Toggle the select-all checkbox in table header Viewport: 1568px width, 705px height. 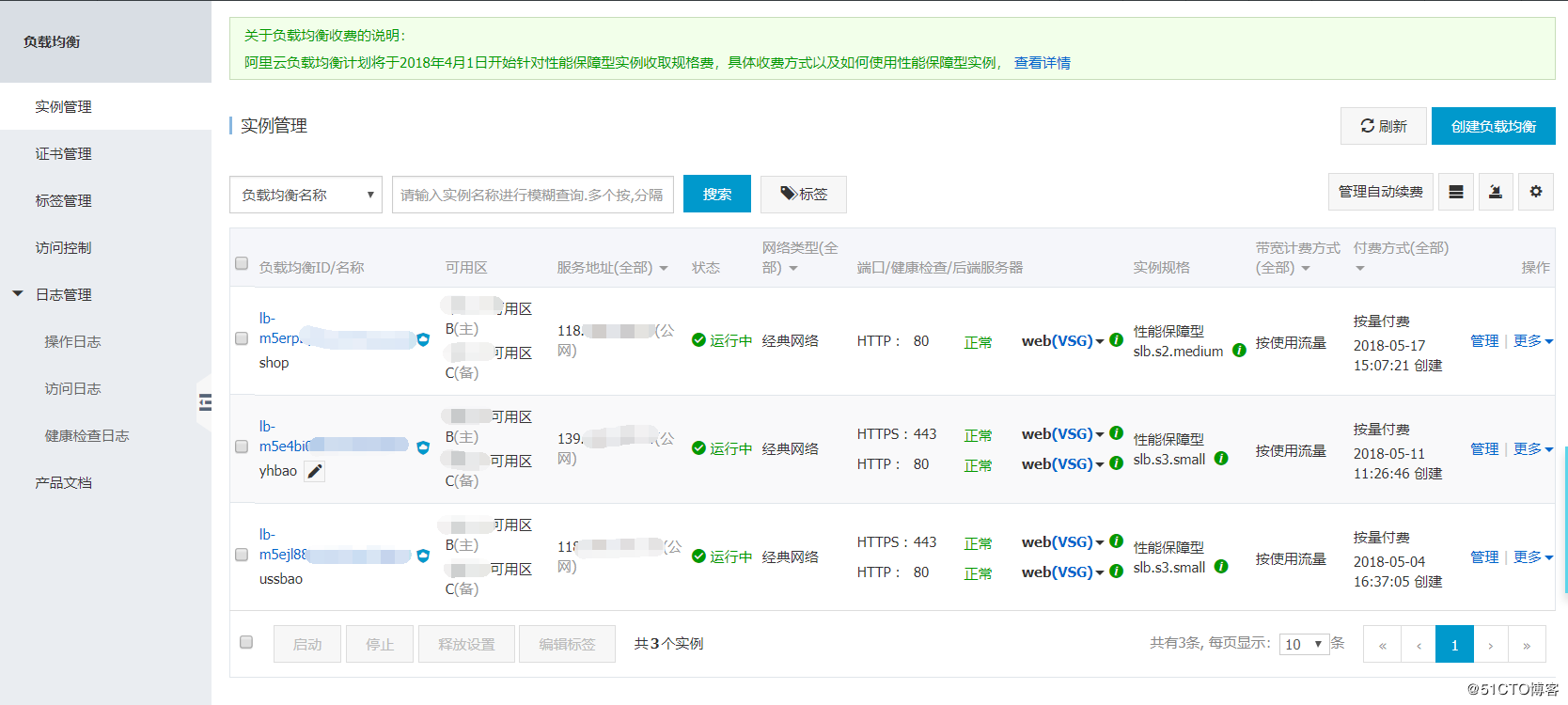(x=242, y=263)
